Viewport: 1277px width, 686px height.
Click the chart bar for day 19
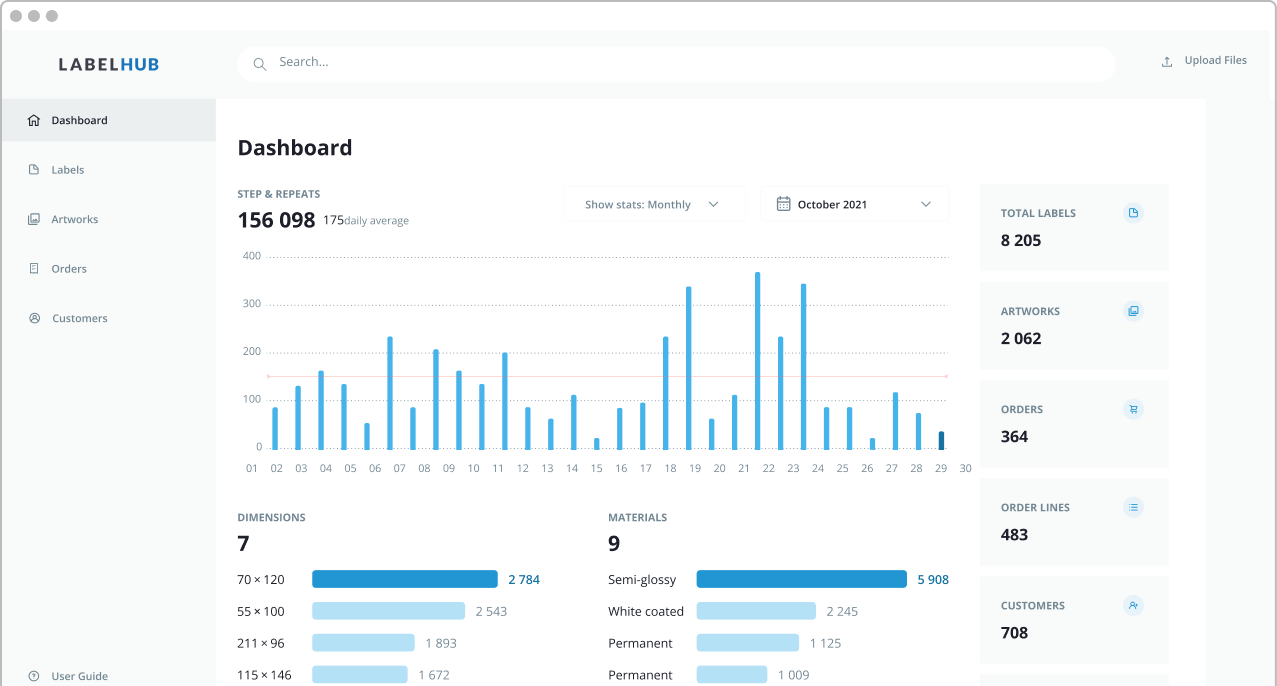(688, 368)
